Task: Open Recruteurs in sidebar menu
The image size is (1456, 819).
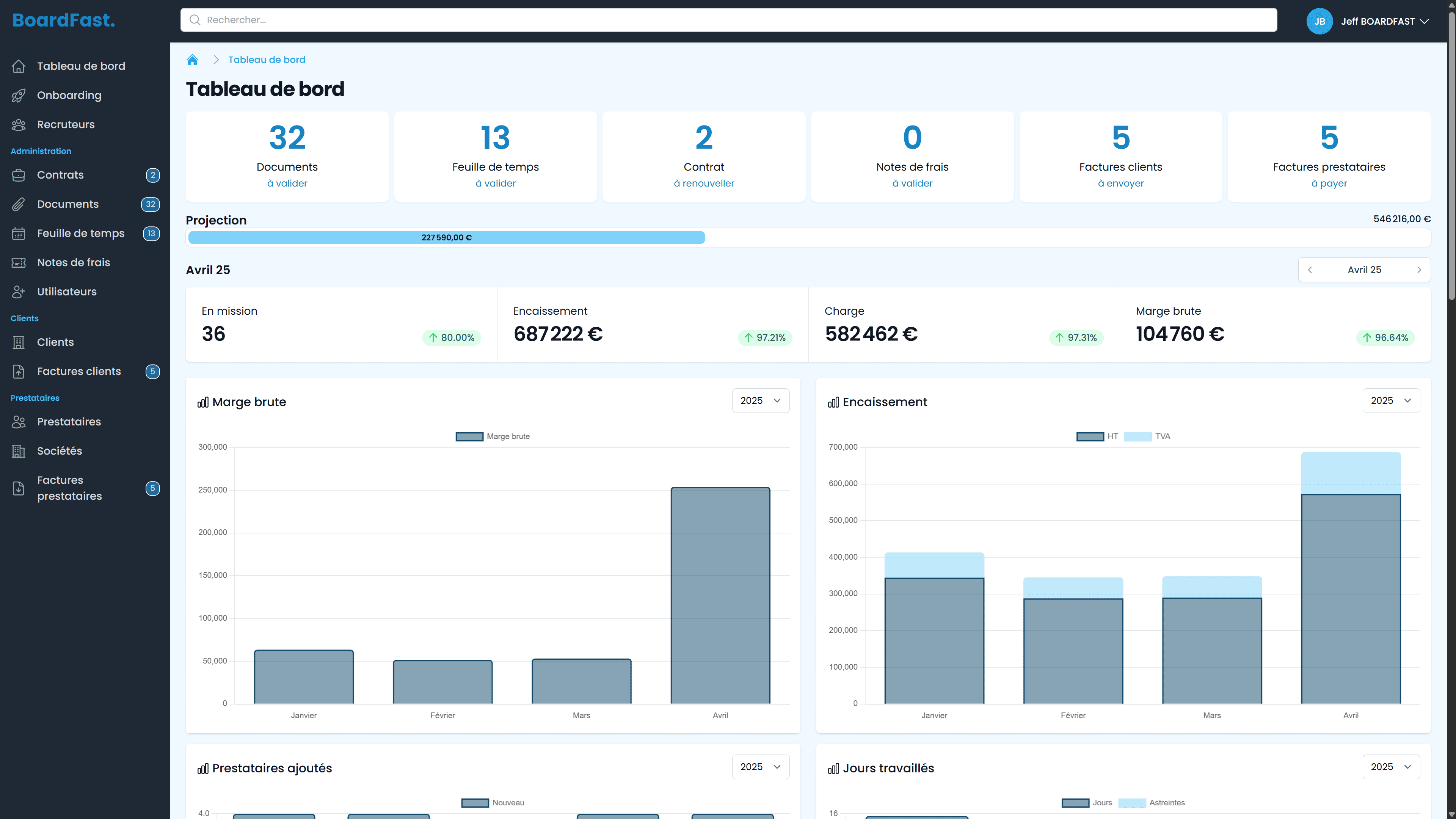Action: 66,124
